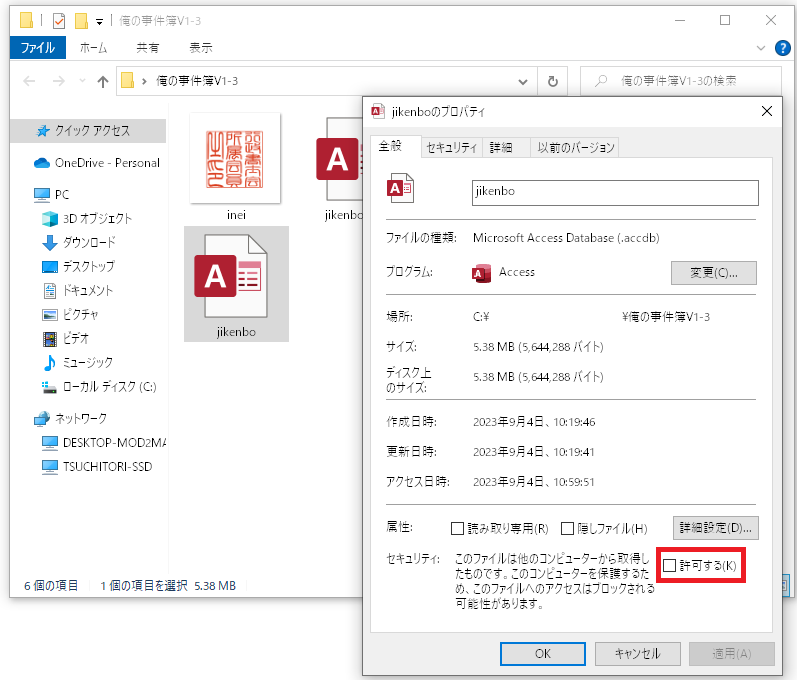Open the ファイル menu in ribbon

pos(38,47)
